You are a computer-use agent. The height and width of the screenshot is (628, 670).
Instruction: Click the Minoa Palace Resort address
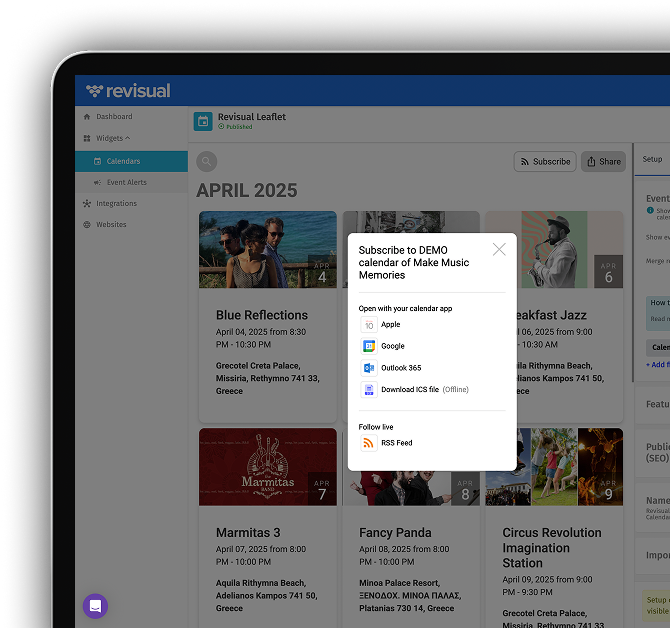(410, 596)
